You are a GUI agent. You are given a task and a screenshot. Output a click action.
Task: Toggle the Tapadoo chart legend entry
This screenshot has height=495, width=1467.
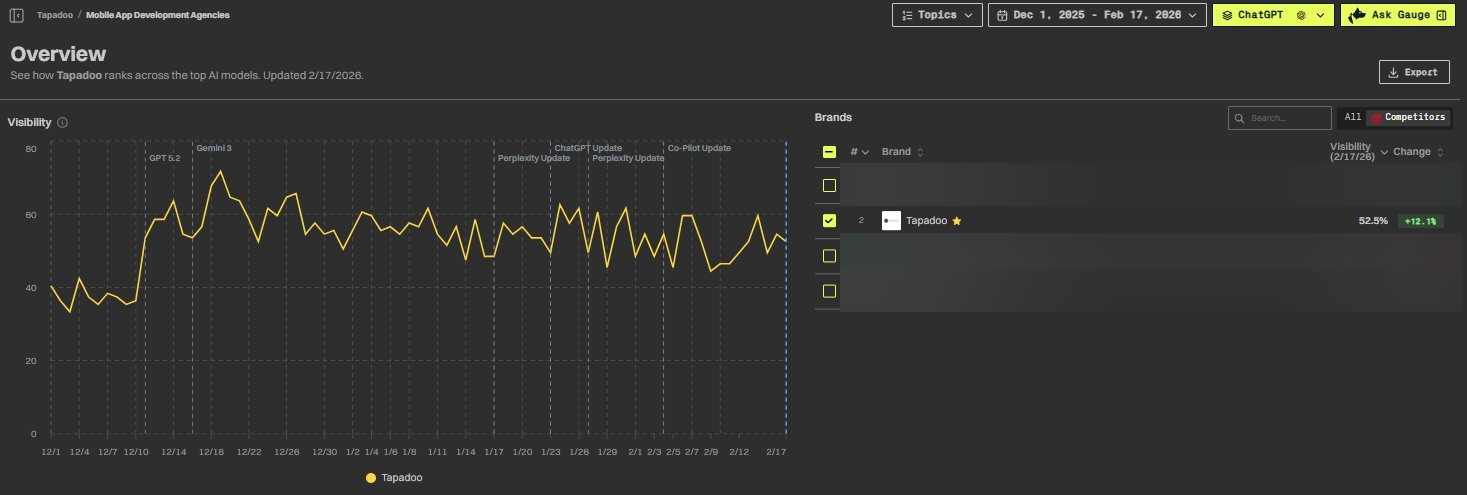(x=395, y=478)
